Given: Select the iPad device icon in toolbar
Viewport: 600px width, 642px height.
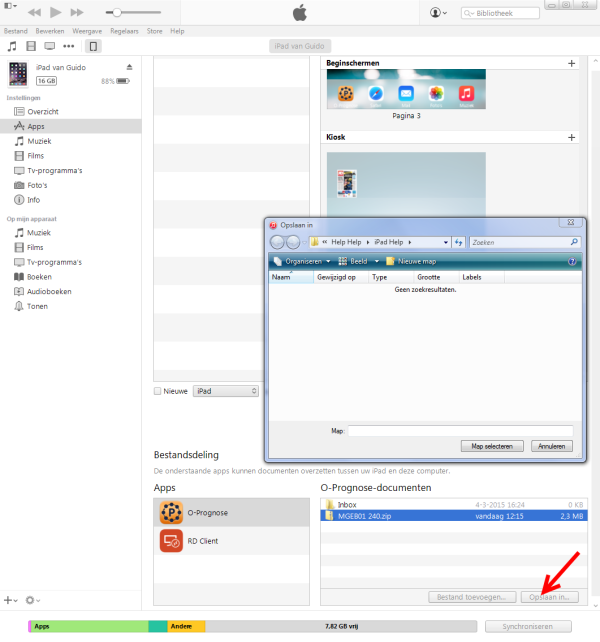Looking at the screenshot, I should click(93, 46).
